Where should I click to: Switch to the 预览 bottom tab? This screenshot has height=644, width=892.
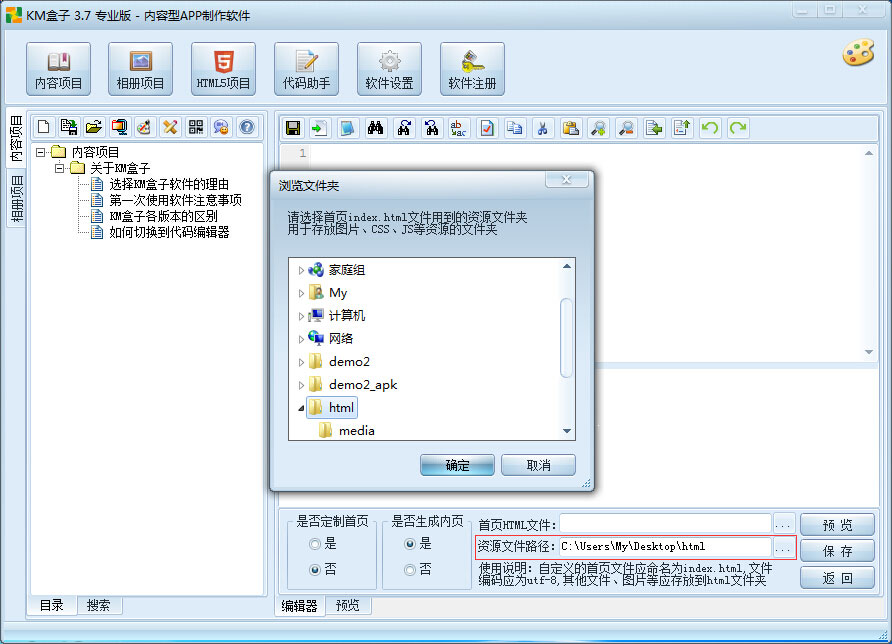coord(348,605)
